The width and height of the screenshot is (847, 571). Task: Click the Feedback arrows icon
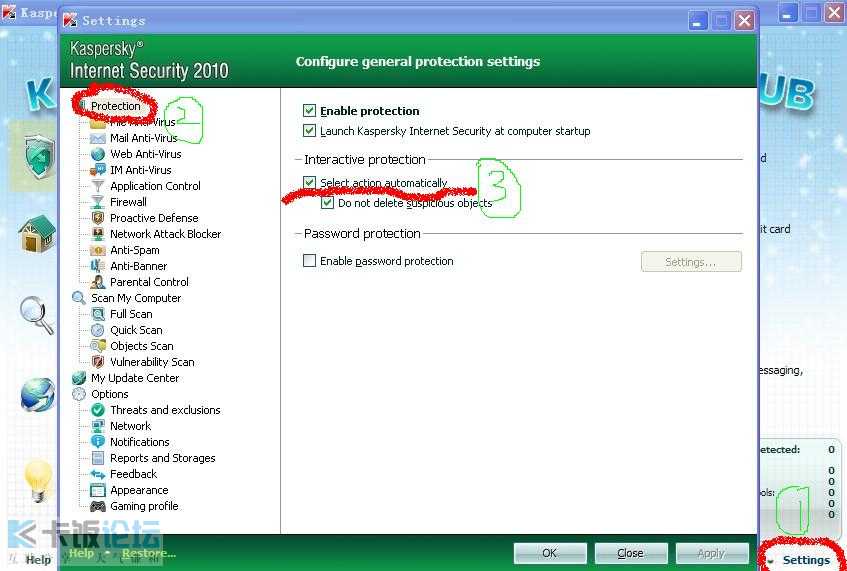[x=98, y=474]
